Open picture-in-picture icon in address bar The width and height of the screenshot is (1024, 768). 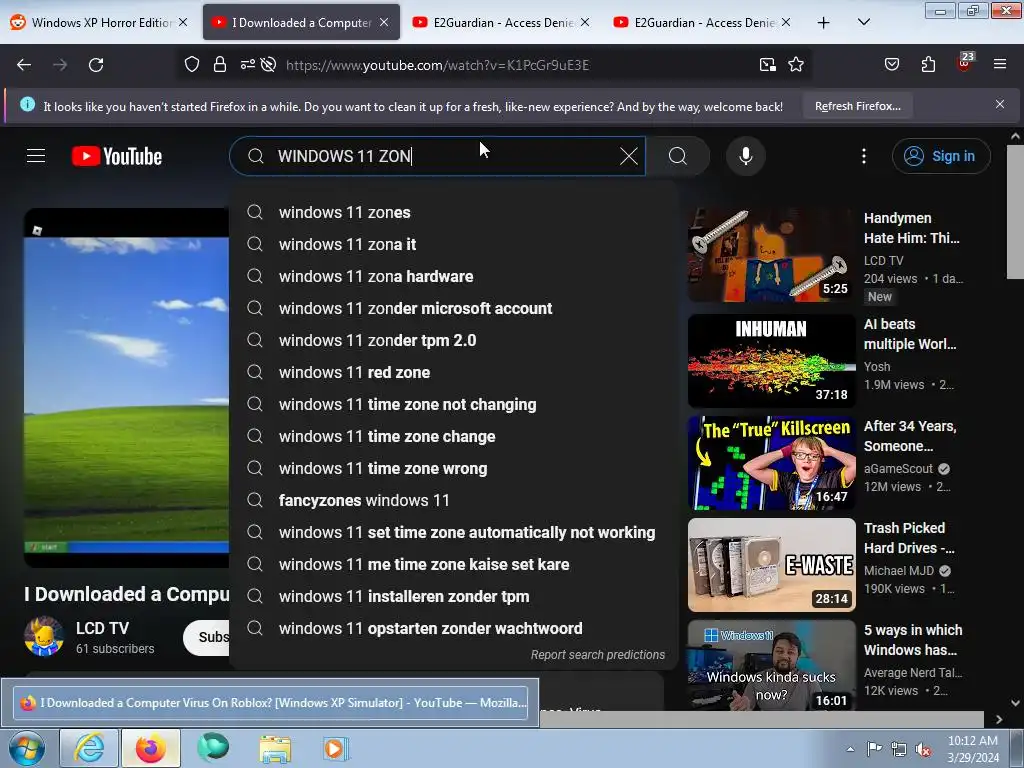click(767, 65)
